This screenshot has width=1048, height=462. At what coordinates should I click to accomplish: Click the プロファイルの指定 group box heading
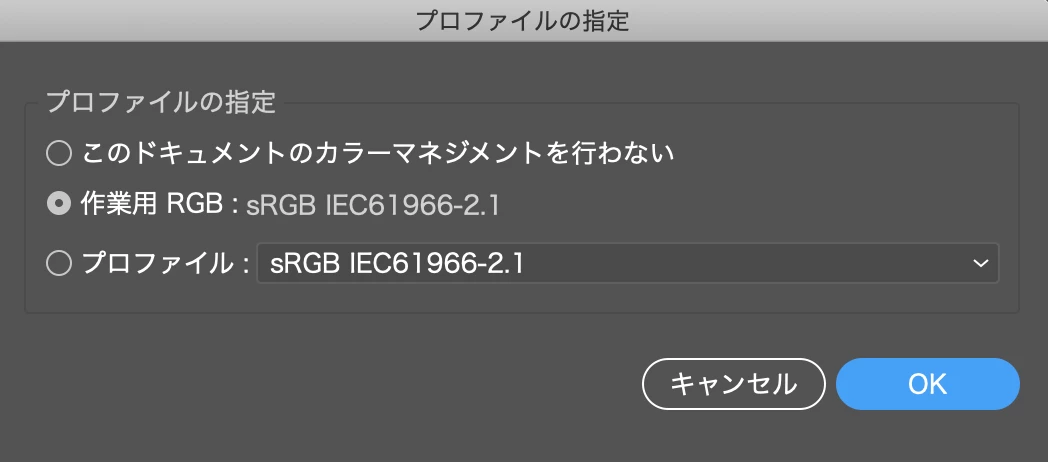point(160,102)
